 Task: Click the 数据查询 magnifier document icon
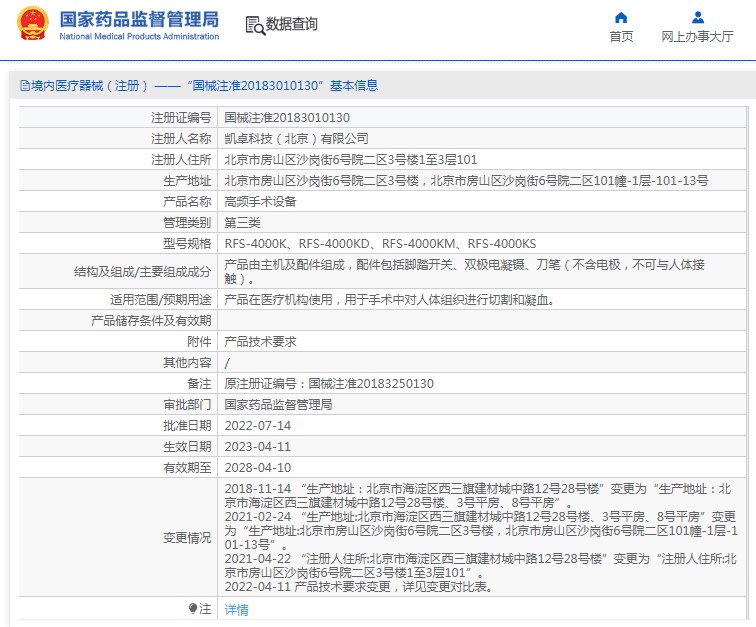255,25
